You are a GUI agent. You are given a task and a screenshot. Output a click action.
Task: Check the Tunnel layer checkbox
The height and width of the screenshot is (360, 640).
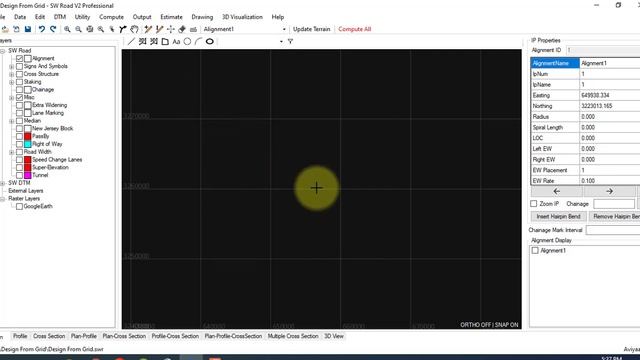20,175
